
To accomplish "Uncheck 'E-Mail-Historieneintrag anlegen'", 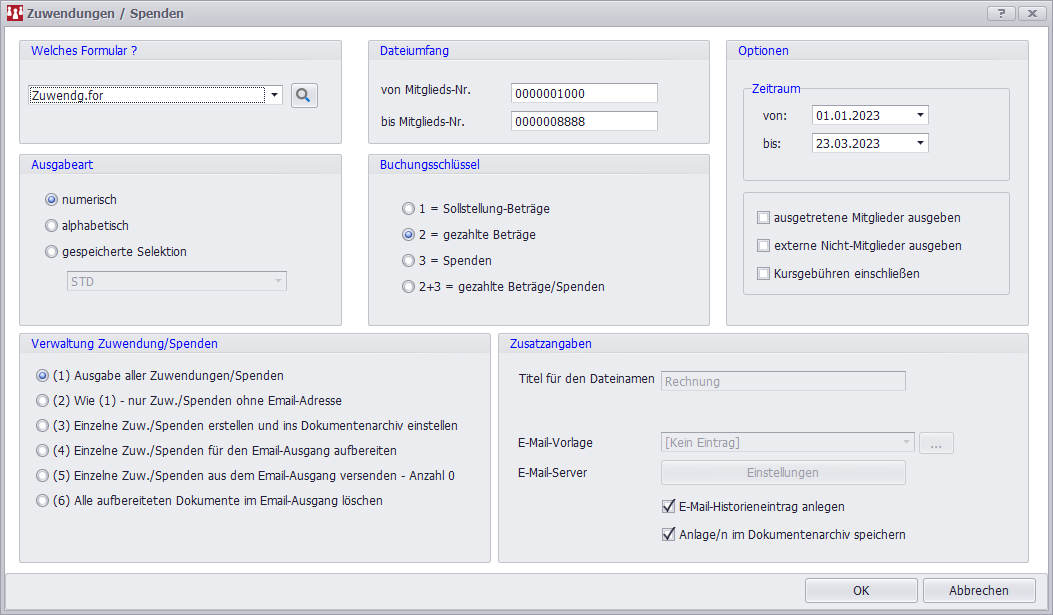I will point(669,507).
